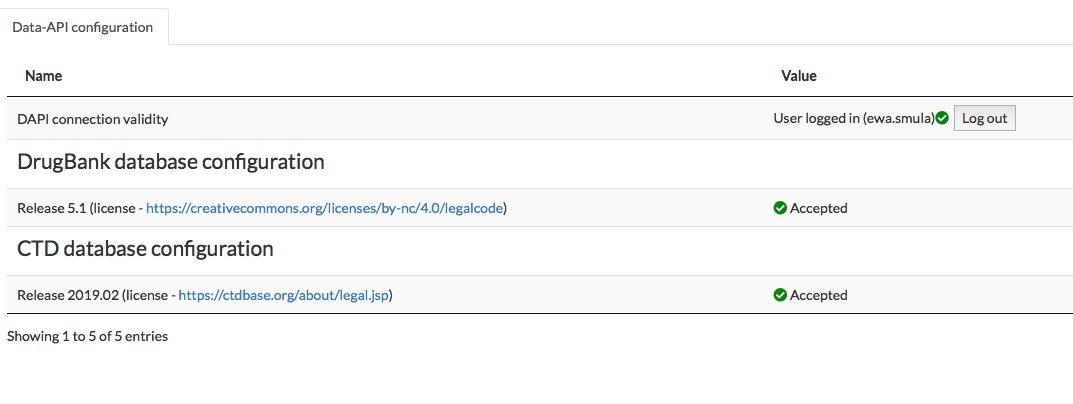Screen dimensions: 1073x404
Task: Click the word 'license' in CTD row
Action: [146, 295]
